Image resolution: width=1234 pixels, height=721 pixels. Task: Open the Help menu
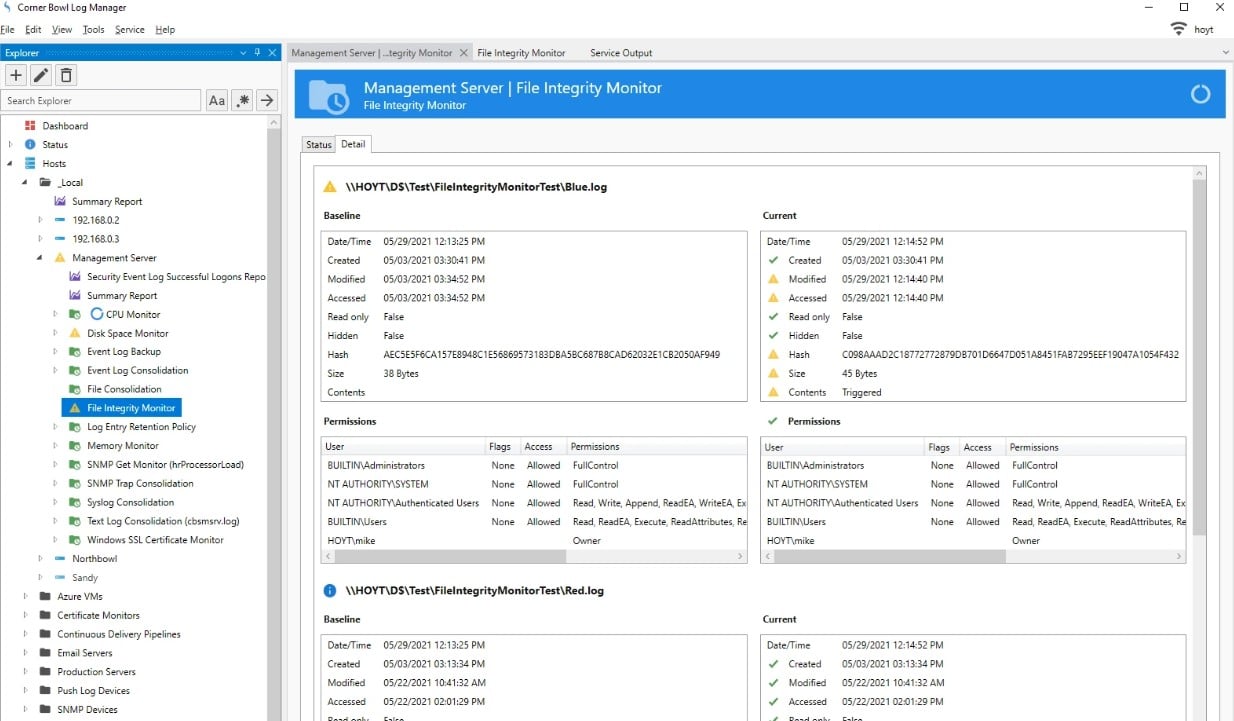tap(165, 29)
